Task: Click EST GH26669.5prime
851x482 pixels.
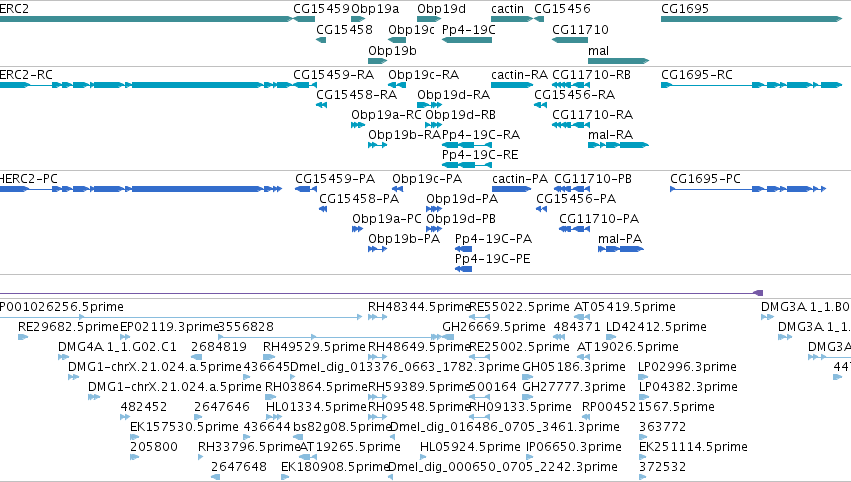Action: tap(494, 327)
